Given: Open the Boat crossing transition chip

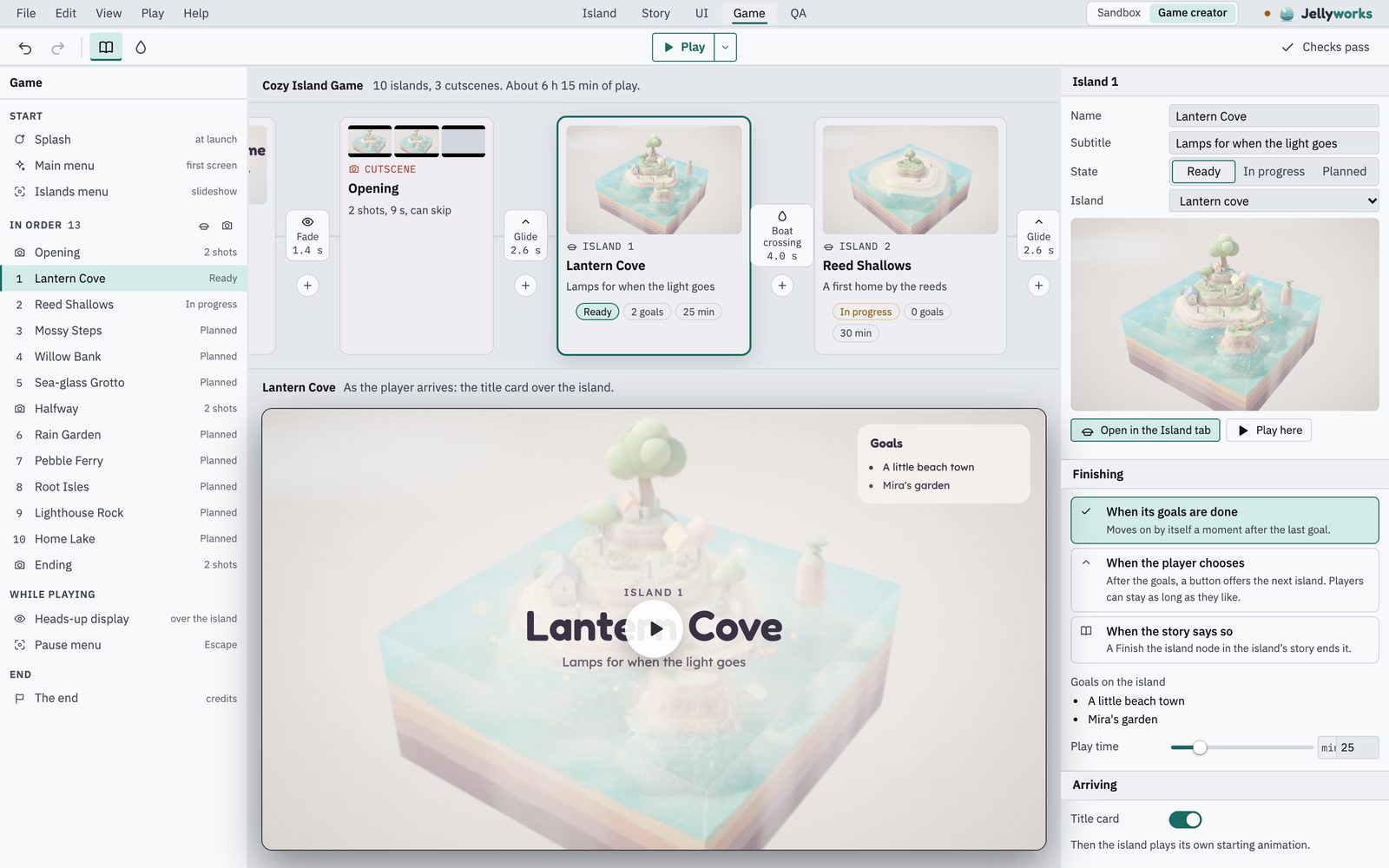Looking at the screenshot, I should click(x=782, y=235).
